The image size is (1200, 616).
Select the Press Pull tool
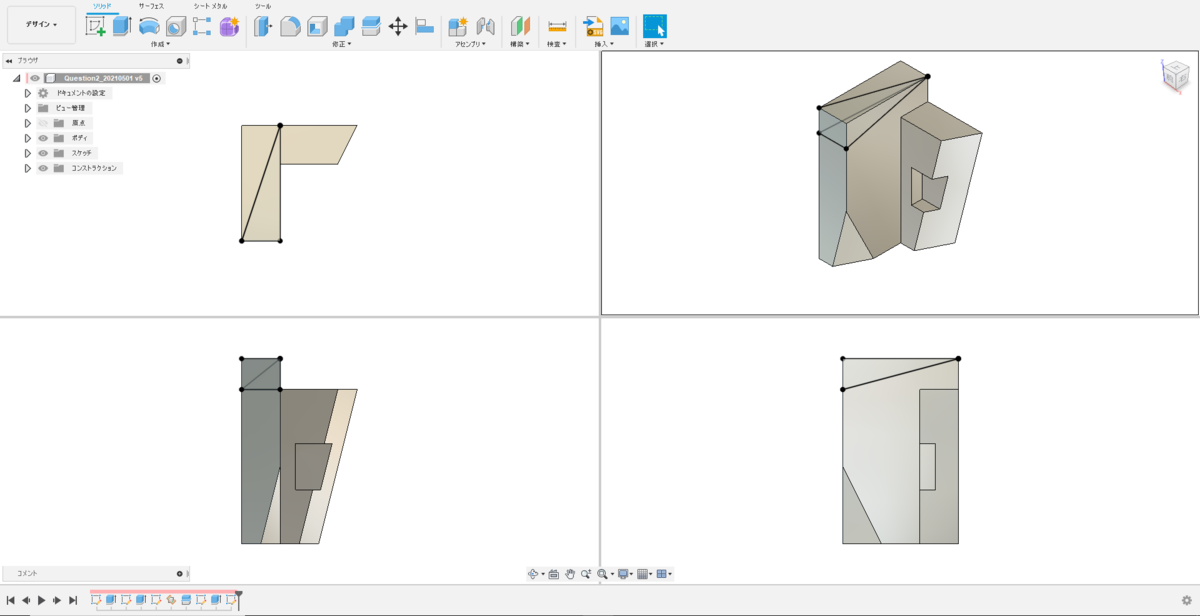[x=263, y=27]
